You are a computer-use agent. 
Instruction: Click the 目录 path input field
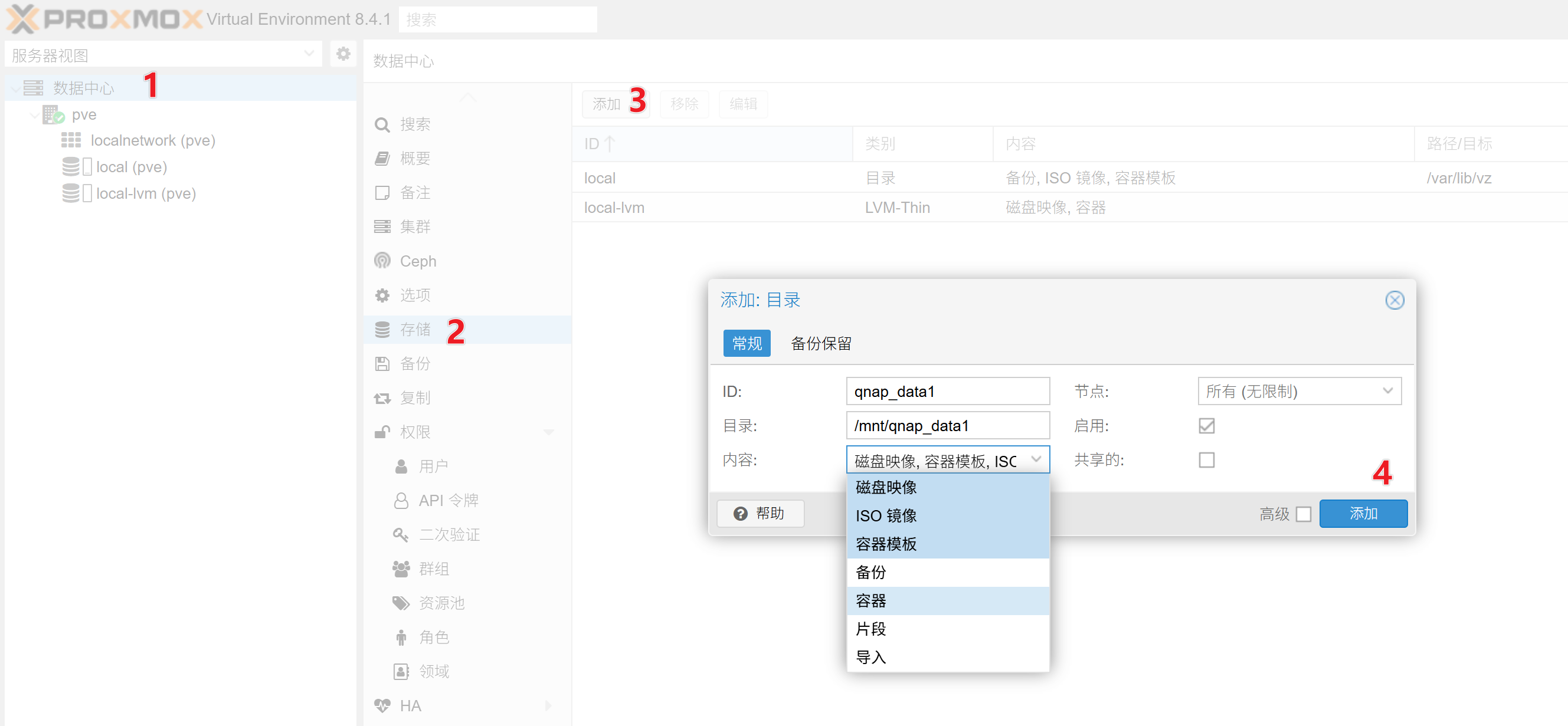(x=947, y=425)
